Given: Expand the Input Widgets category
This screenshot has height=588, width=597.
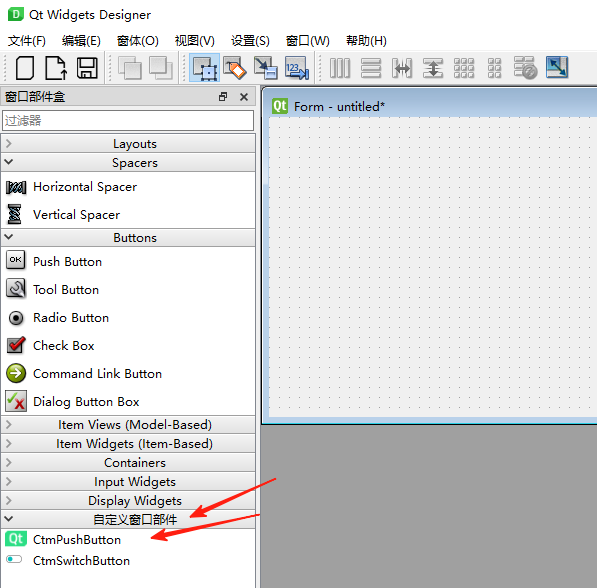Looking at the screenshot, I should point(128,482).
